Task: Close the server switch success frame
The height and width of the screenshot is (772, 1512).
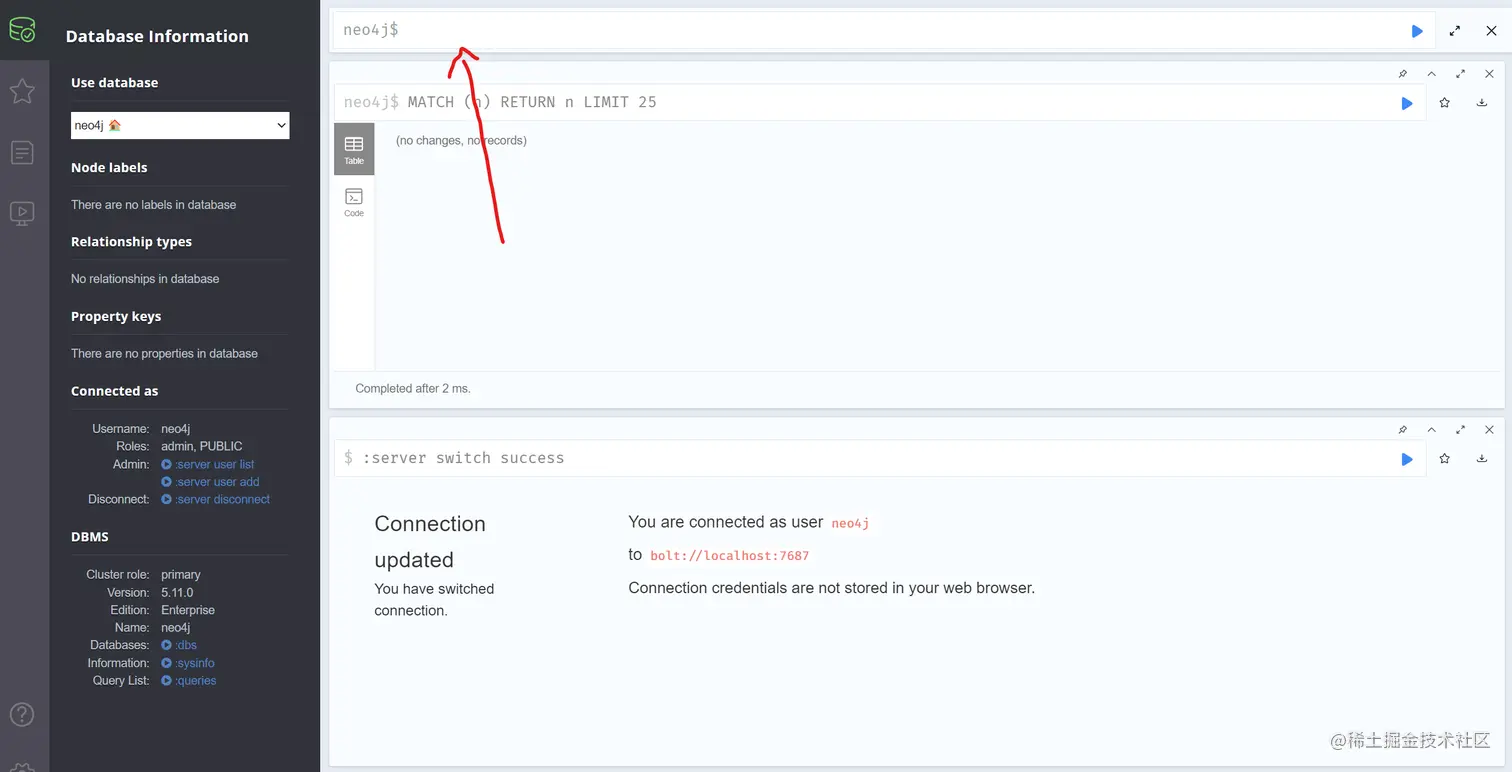Action: [x=1489, y=430]
